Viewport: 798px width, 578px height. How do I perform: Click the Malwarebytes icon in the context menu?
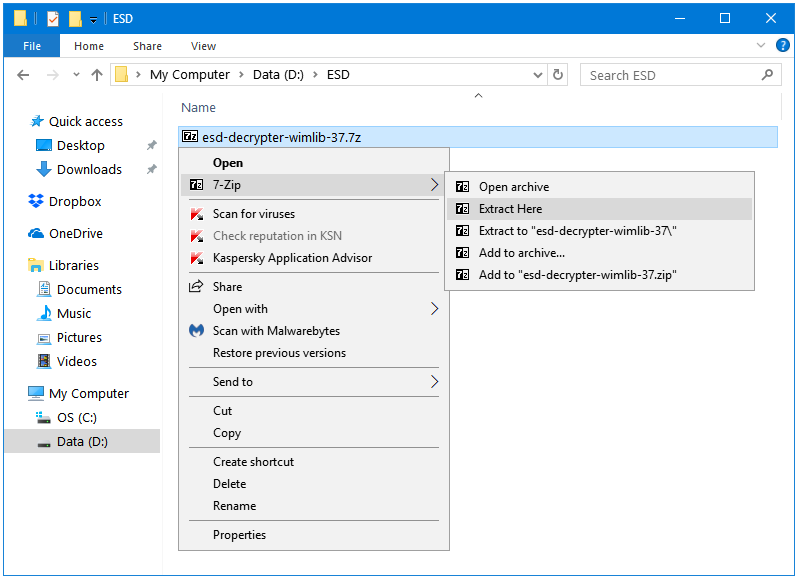196,331
